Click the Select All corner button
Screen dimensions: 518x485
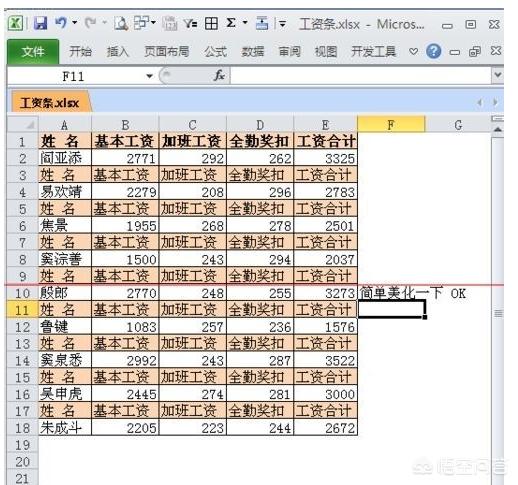[x=23, y=124]
